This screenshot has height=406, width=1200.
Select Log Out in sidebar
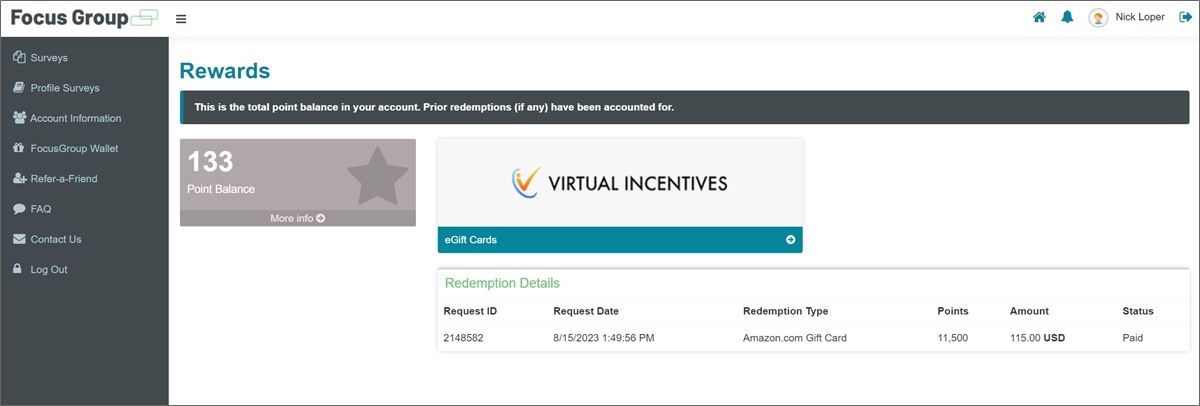pyautogui.click(x=49, y=270)
